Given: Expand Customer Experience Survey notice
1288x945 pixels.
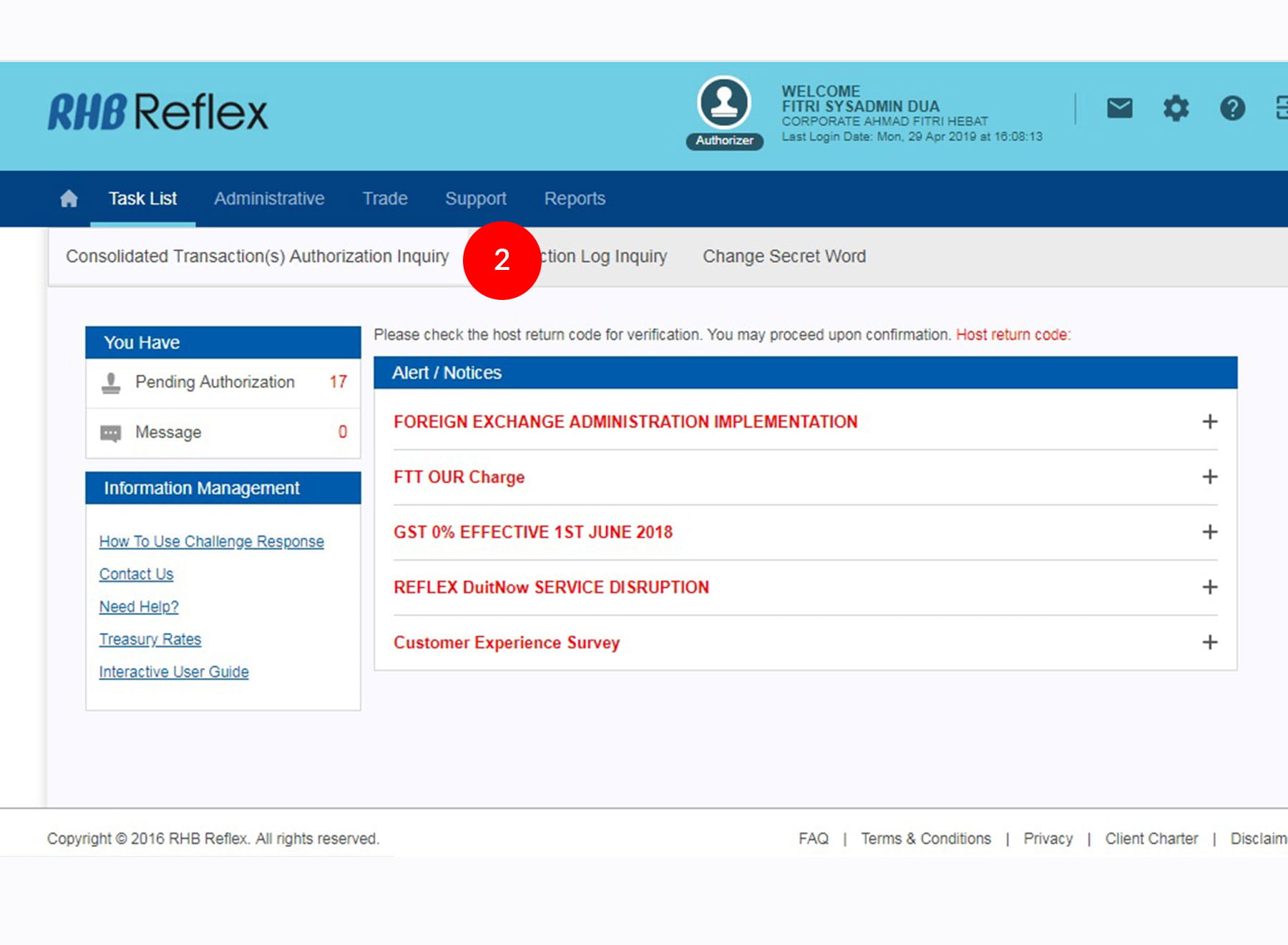Looking at the screenshot, I should (1209, 642).
